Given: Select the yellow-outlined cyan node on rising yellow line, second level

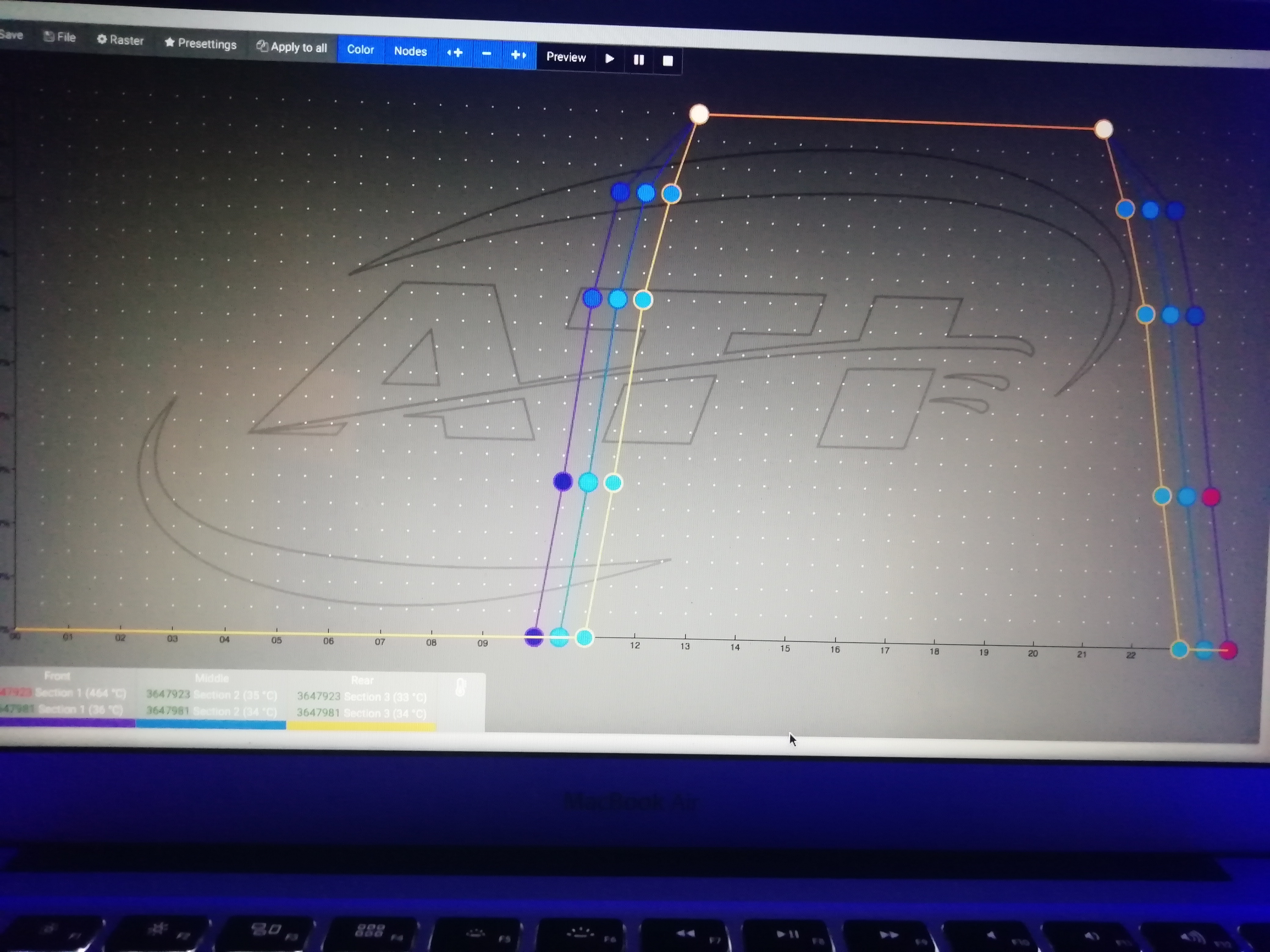Looking at the screenshot, I should 613,483.
